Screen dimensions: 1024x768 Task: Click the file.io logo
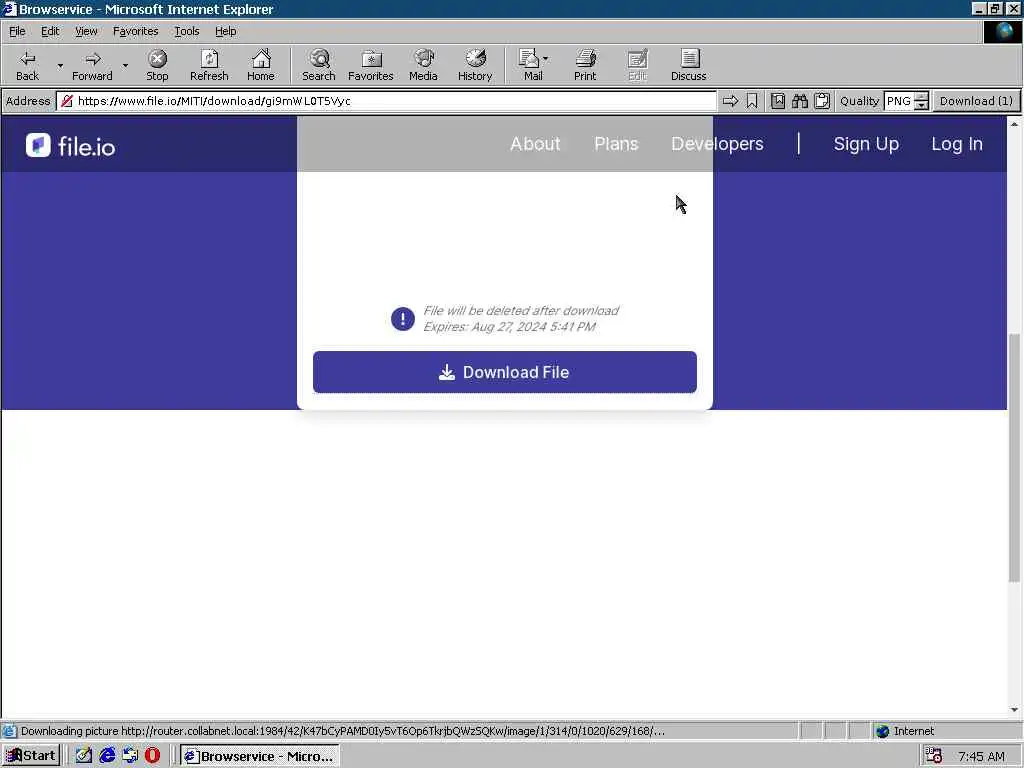tap(71, 146)
